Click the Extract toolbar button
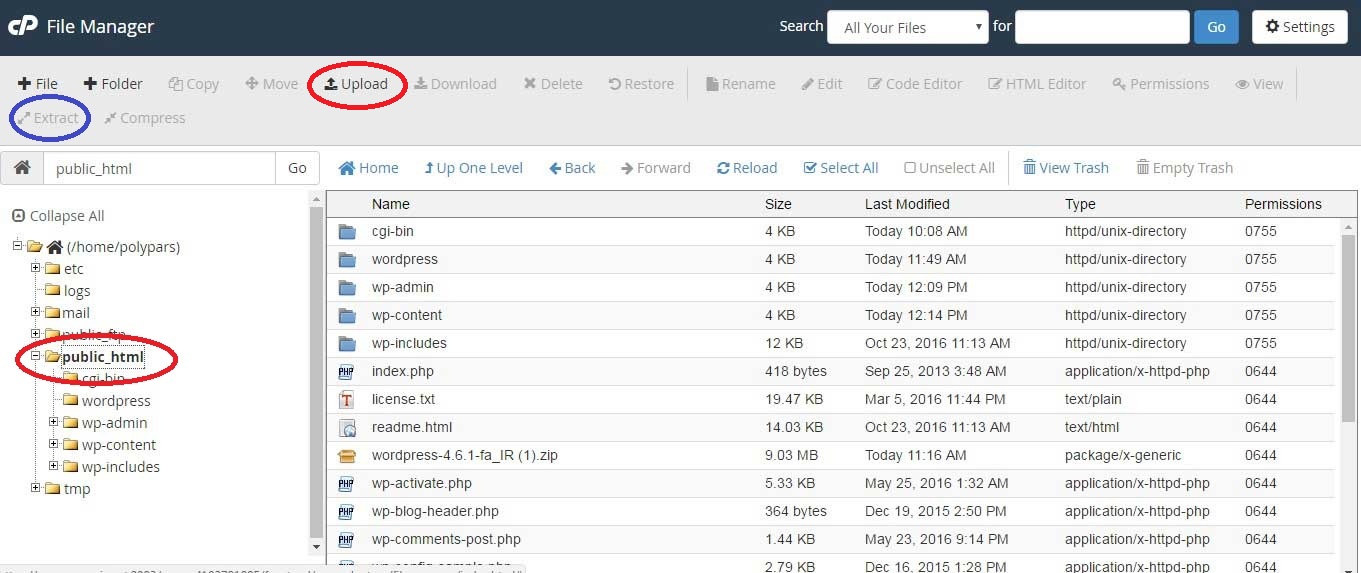The image size is (1361, 573). coord(47,118)
